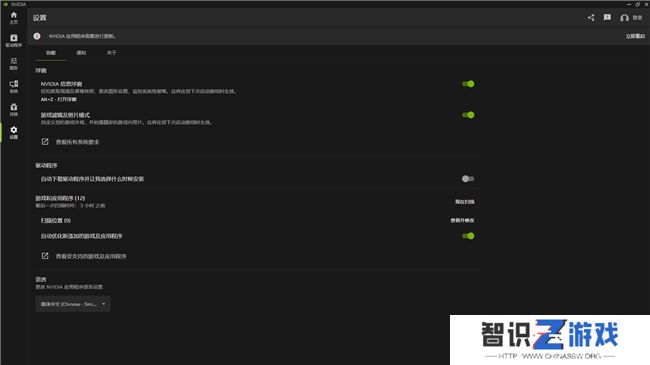Enable automatic driver download switch

[468, 179]
